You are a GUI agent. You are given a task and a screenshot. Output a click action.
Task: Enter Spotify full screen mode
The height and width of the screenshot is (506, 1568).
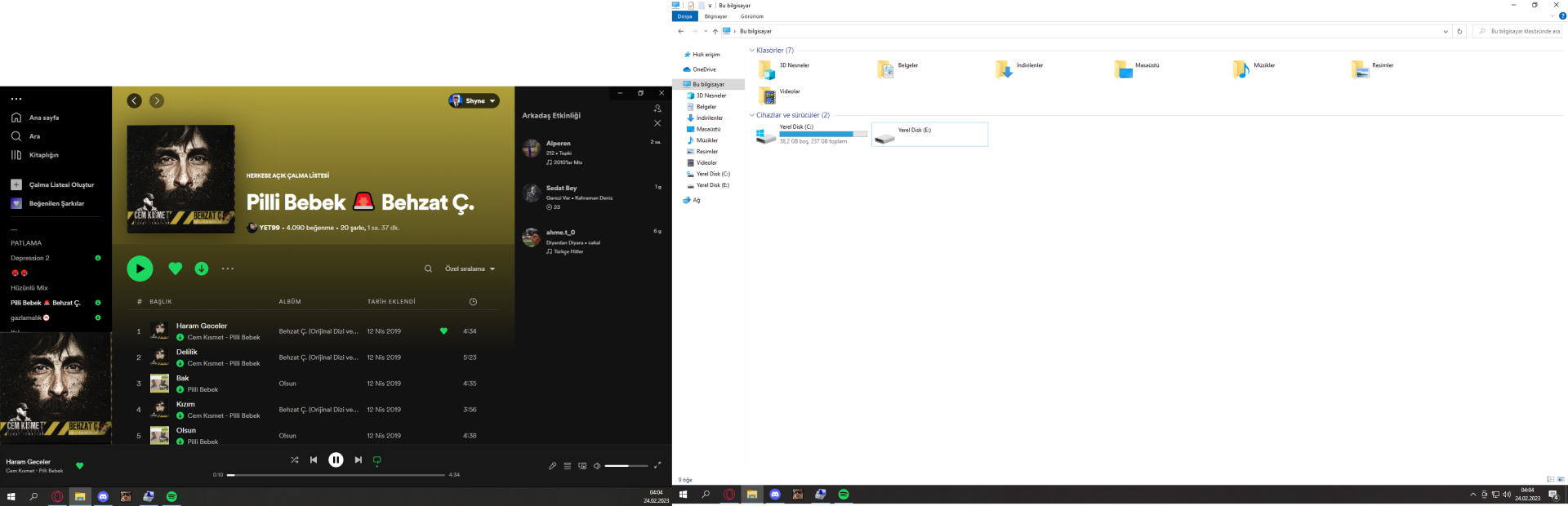pos(657,465)
